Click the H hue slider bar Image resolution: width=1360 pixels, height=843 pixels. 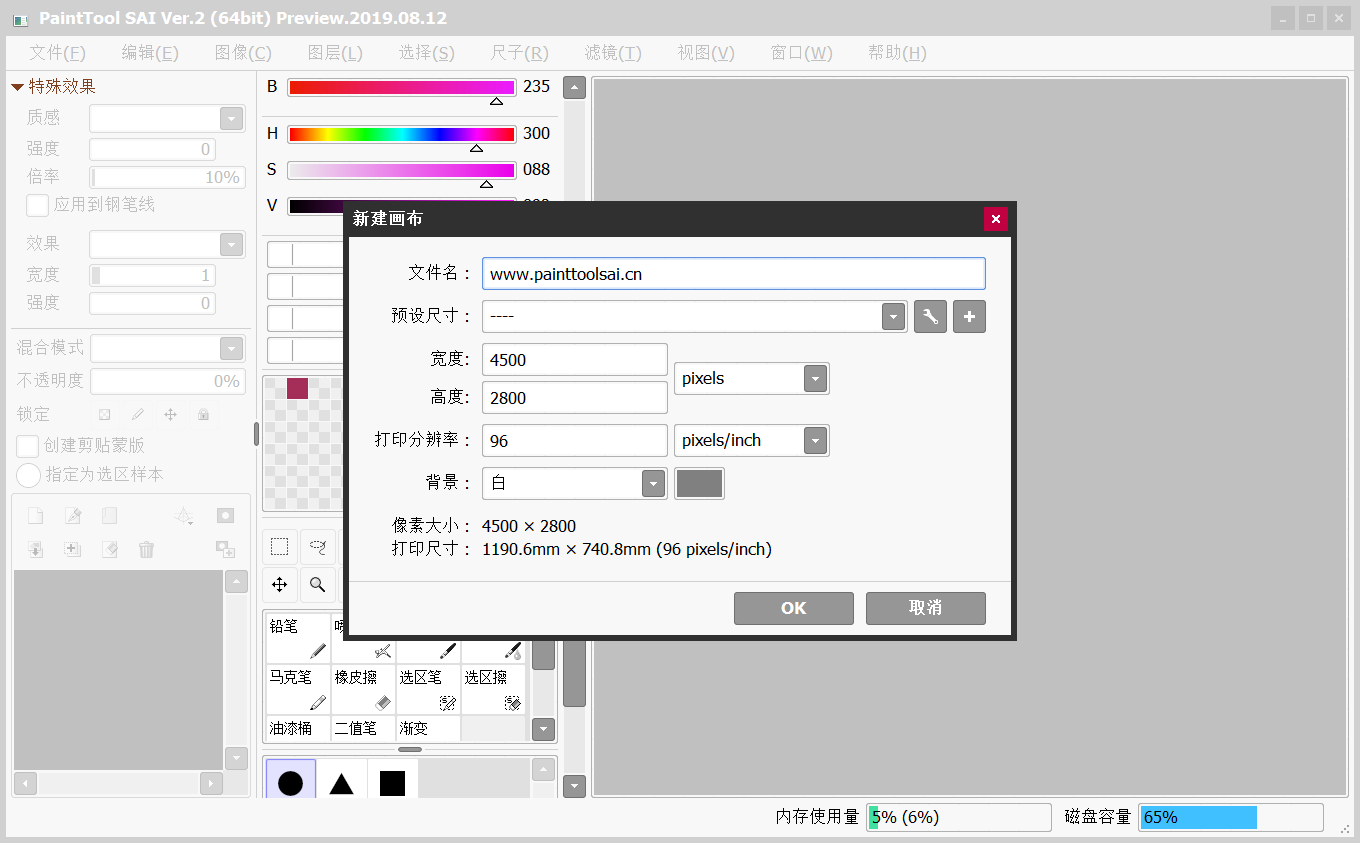tap(401, 134)
